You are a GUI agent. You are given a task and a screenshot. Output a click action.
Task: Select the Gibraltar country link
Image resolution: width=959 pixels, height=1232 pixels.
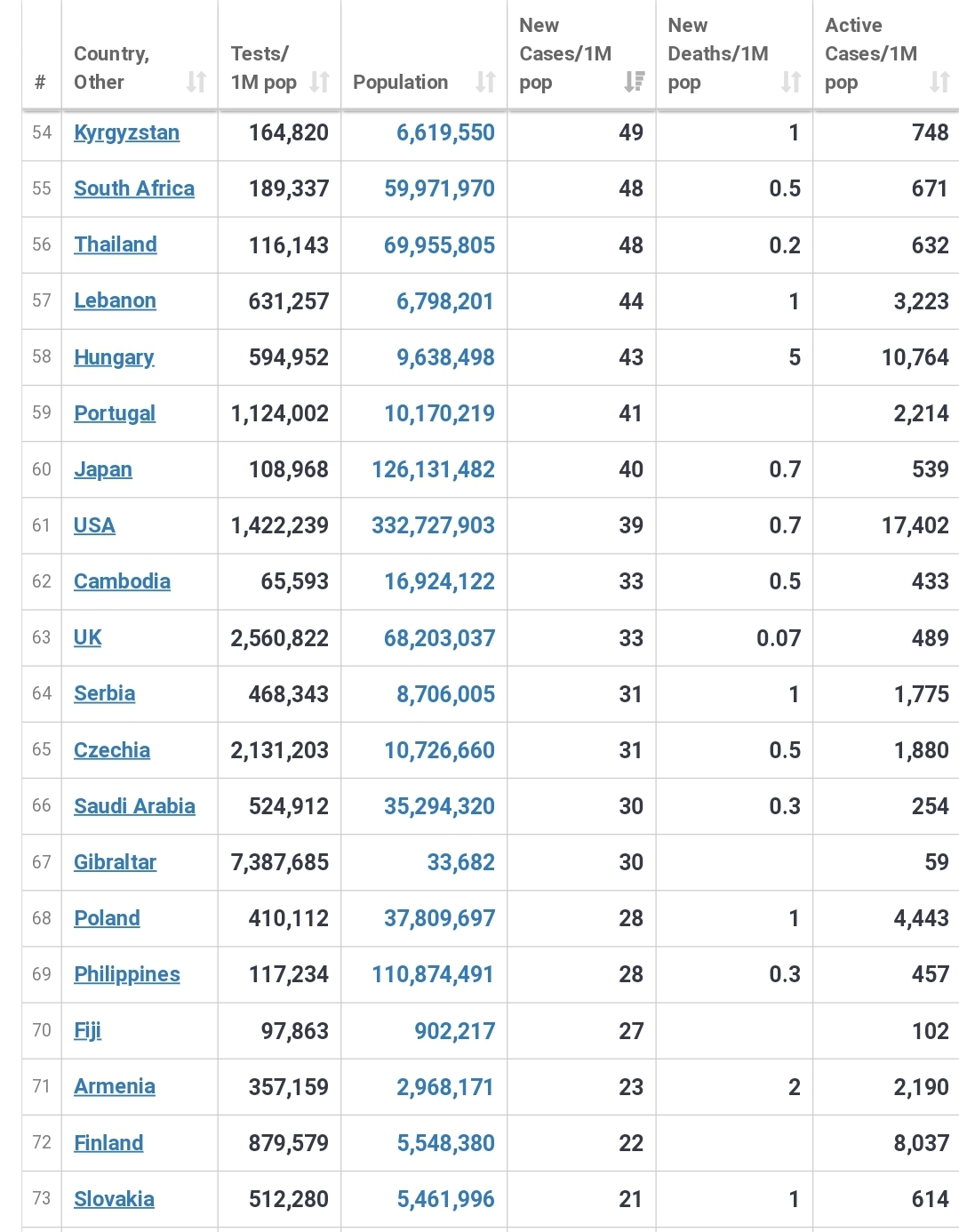115,862
